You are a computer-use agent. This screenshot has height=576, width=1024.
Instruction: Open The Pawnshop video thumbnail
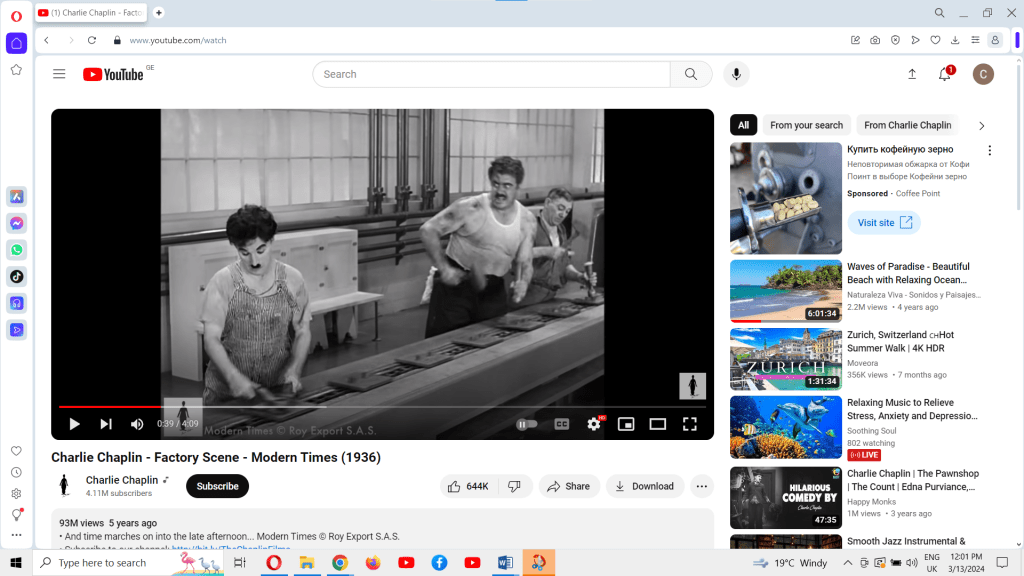coord(786,498)
